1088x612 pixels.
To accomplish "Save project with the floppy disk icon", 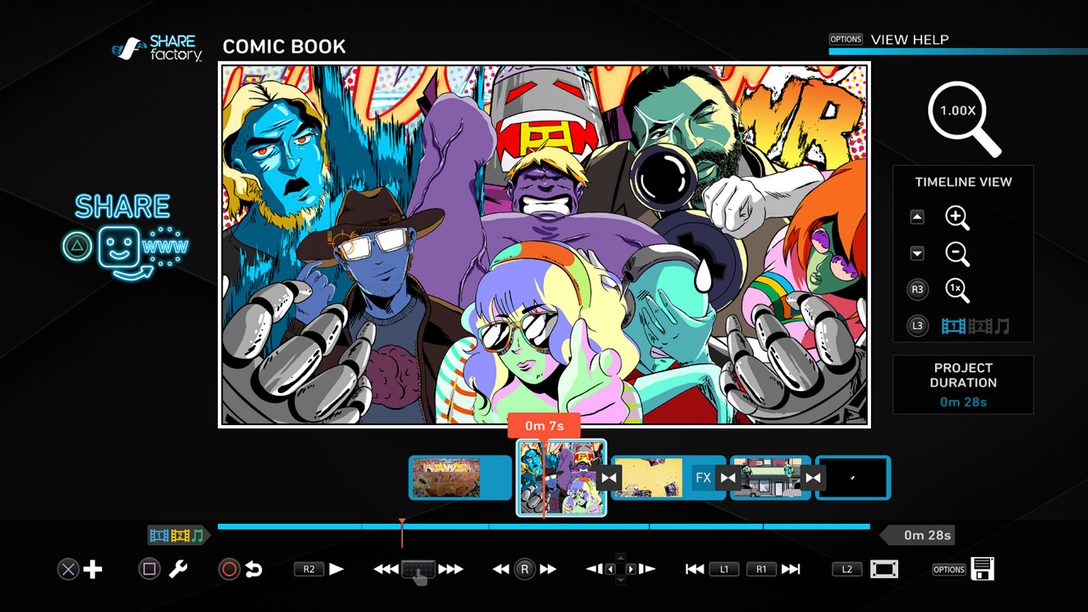I will coord(983,569).
